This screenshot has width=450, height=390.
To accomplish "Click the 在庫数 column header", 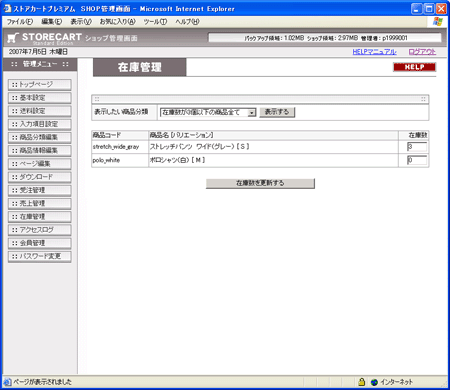I will (418, 135).
